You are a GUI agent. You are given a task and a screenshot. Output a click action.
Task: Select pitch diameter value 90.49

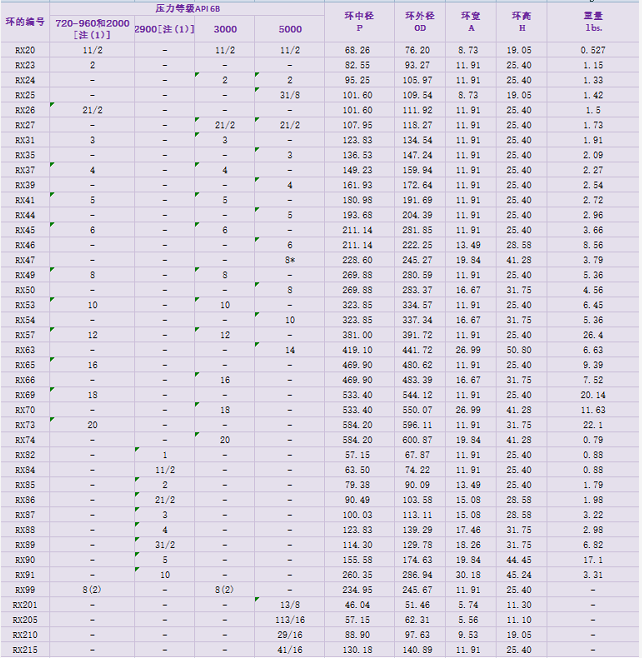[x=358, y=500]
